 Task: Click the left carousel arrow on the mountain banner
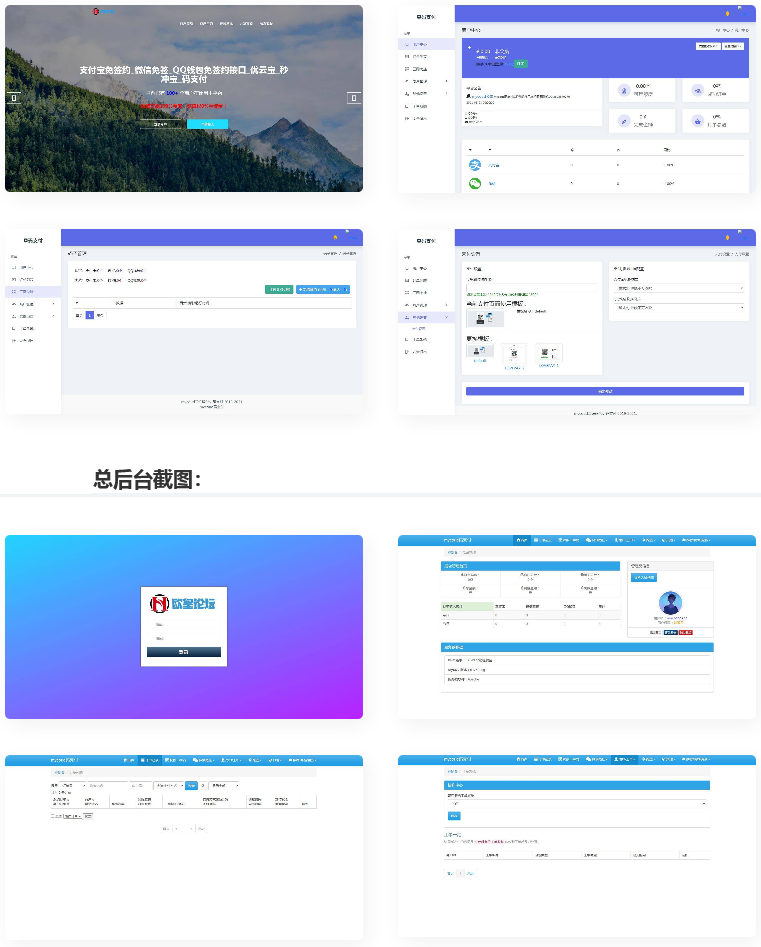click(13, 98)
